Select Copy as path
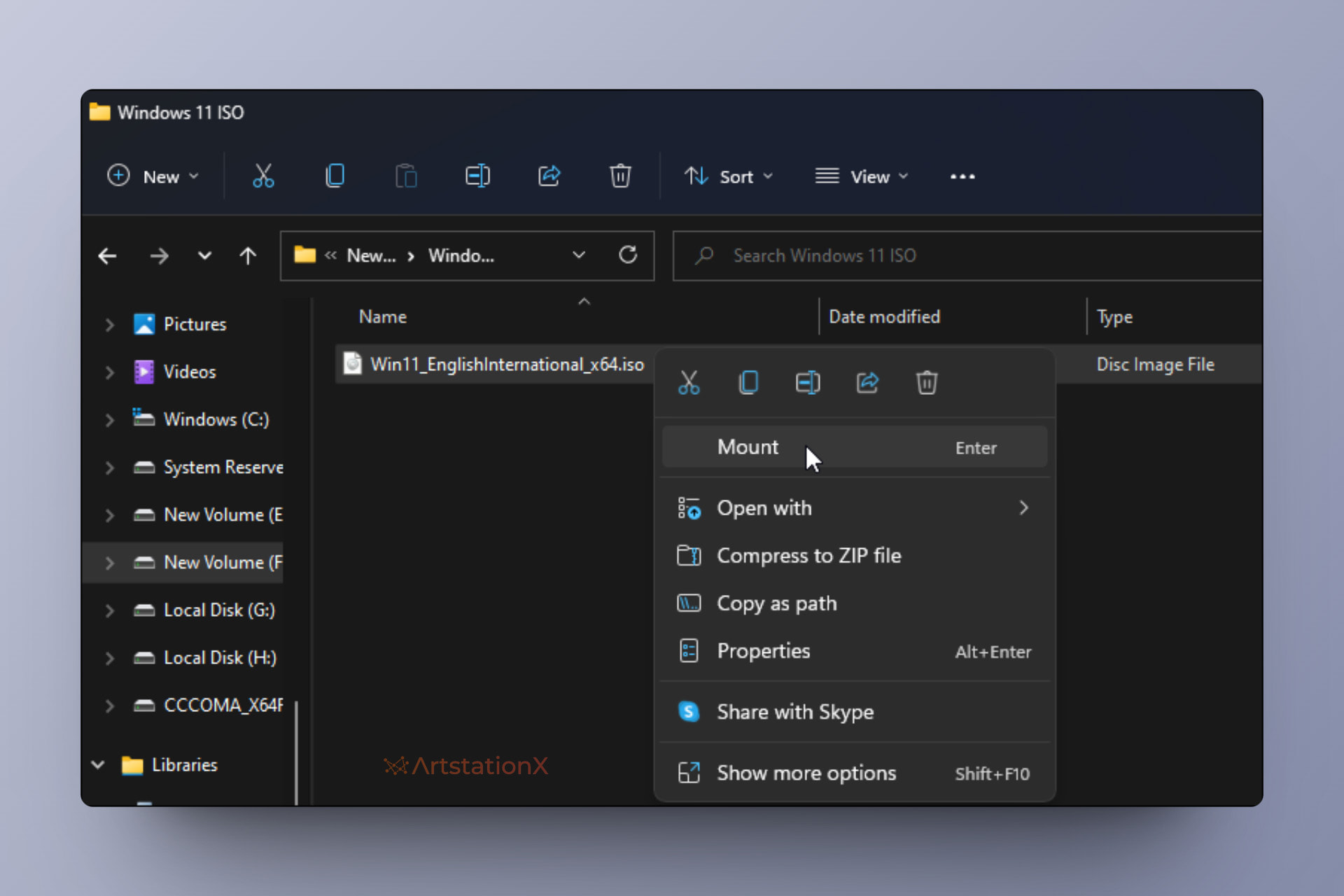This screenshot has height=896, width=1344. click(855, 603)
